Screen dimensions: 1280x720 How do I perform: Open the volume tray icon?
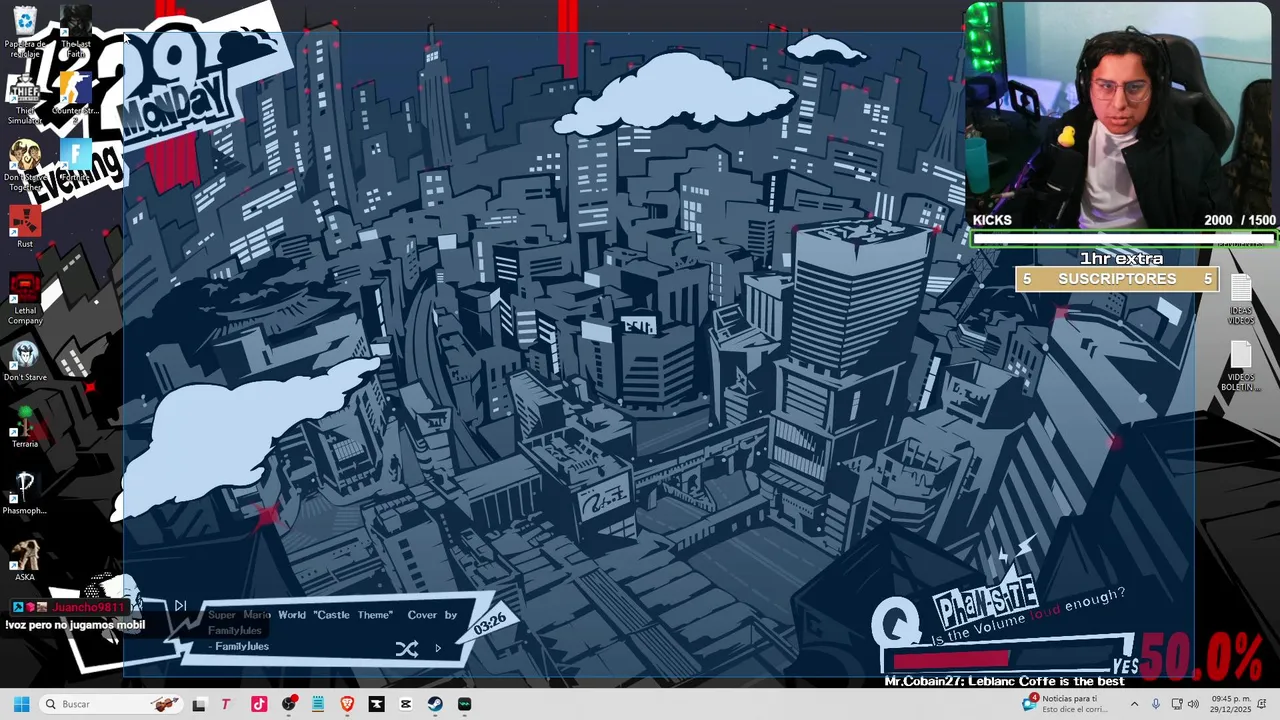(1192, 704)
